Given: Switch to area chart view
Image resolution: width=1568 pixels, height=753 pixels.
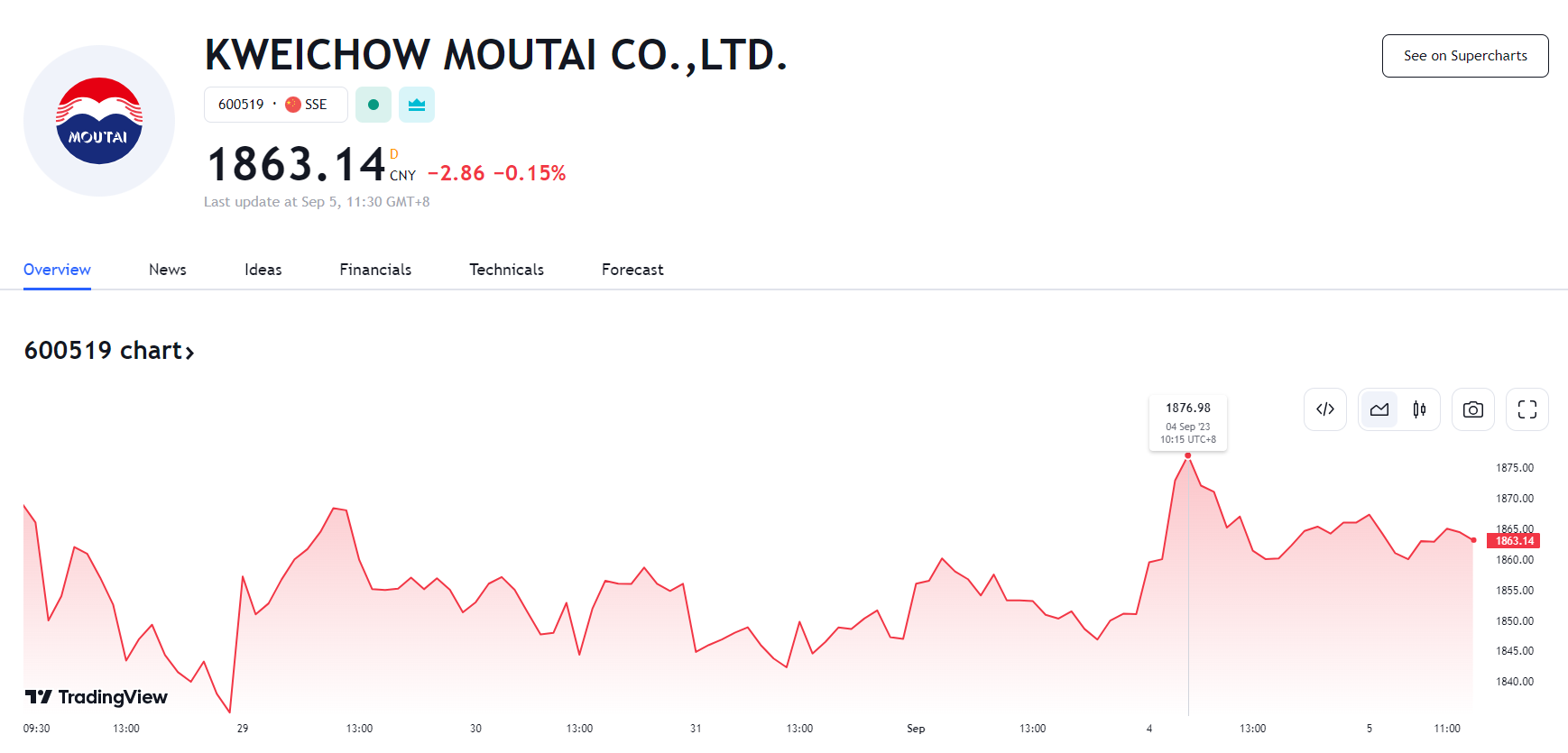Looking at the screenshot, I should (1379, 409).
